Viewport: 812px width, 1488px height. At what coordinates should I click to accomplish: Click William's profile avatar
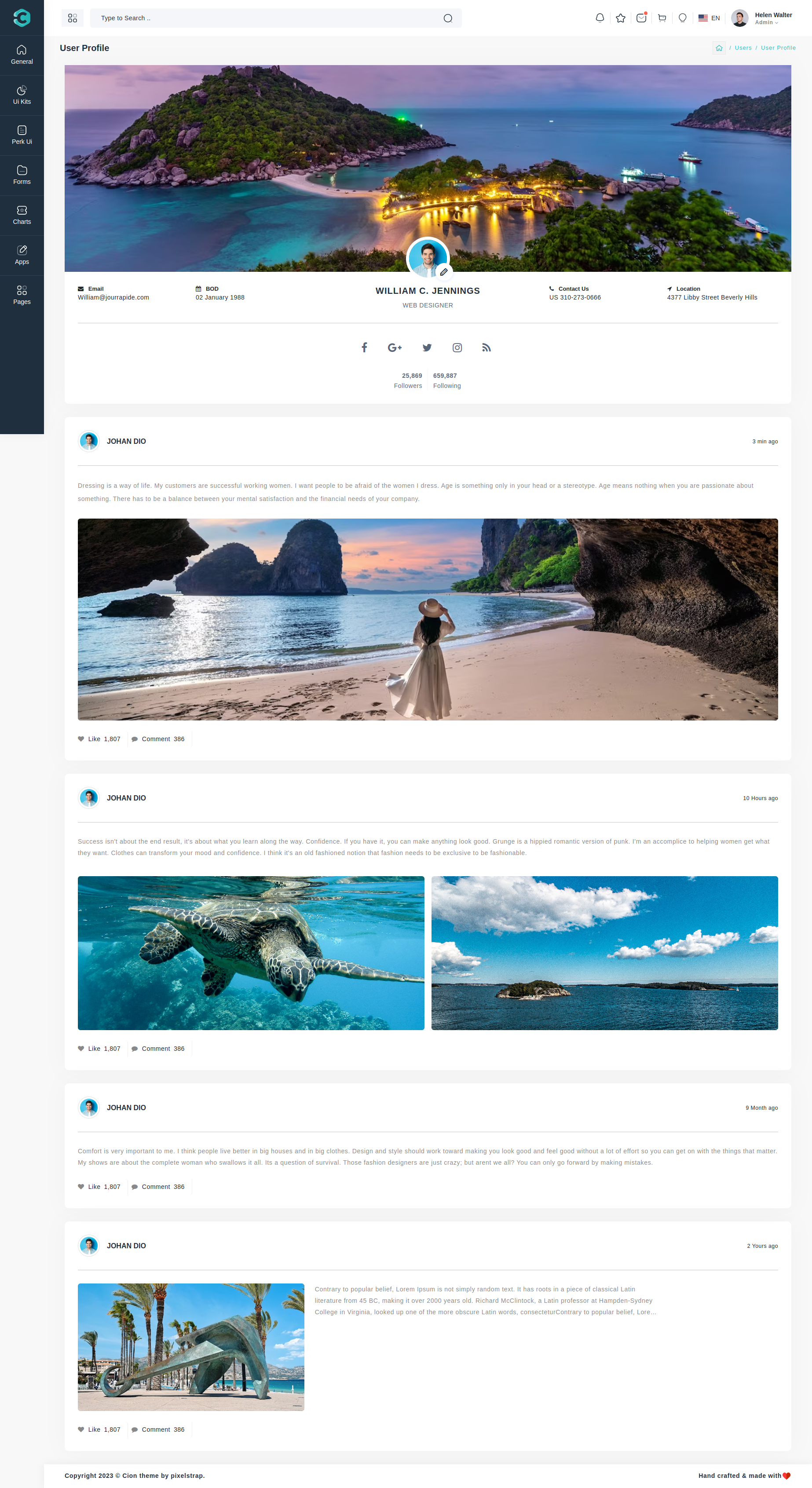[428, 258]
